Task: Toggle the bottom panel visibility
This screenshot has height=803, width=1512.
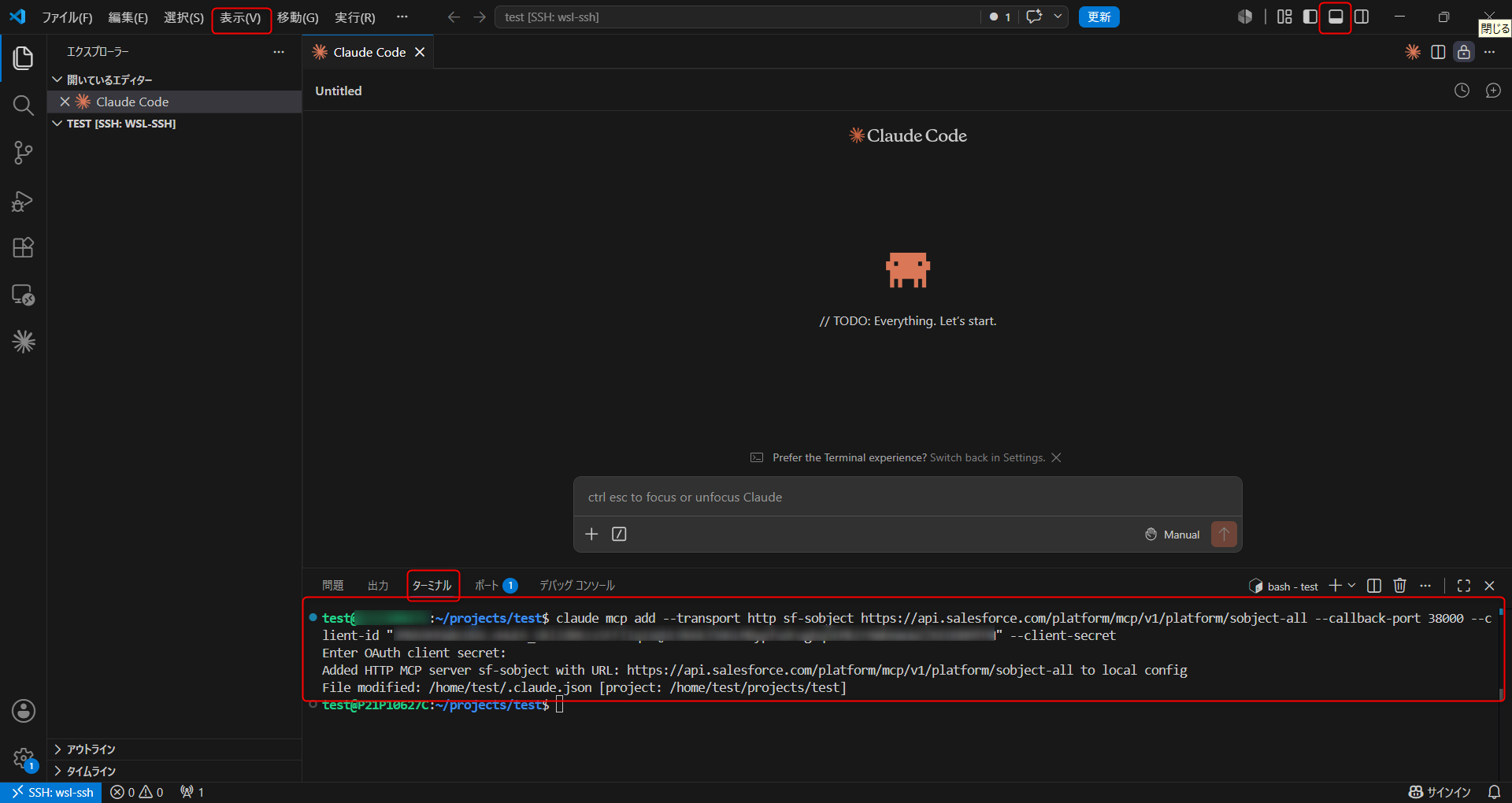Action: pos(1336,17)
